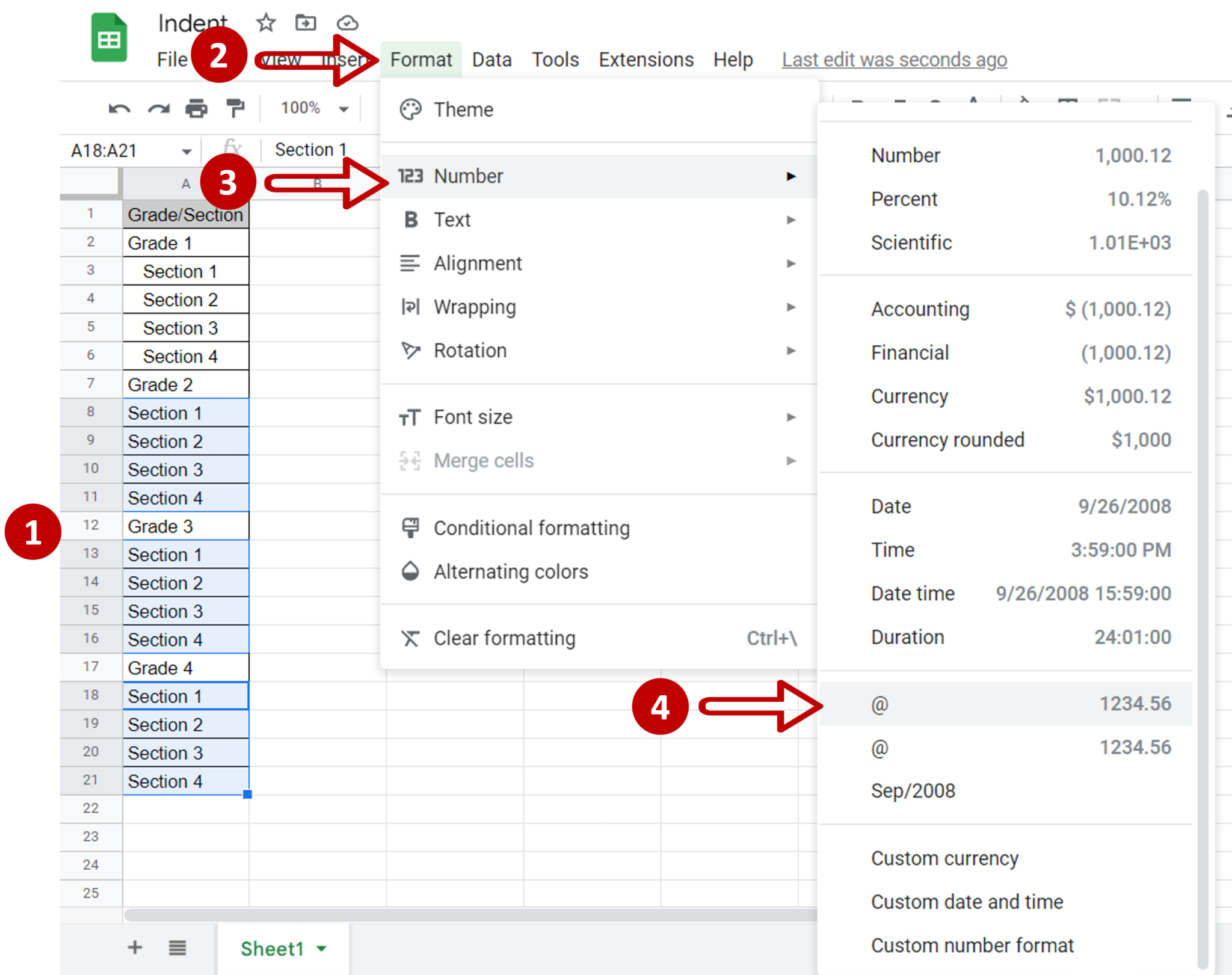1232x975 pixels.
Task: Click the cloud document status icon
Action: 347,23
